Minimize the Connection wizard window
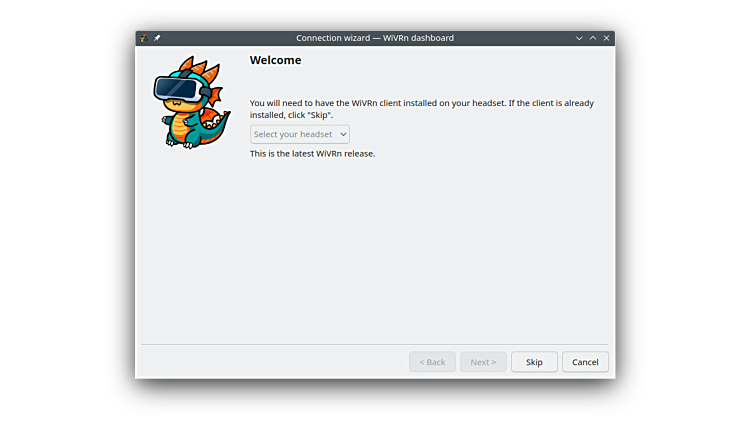This screenshot has height=423, width=752. coord(579,38)
